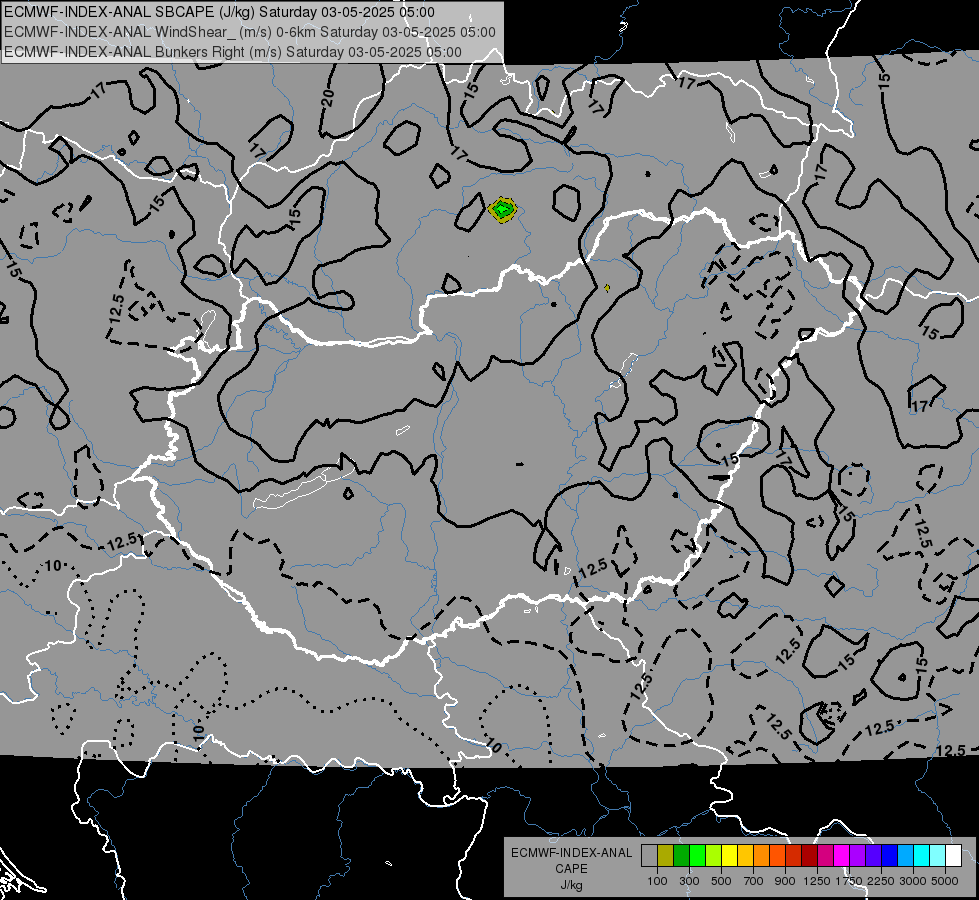
Task: Click the J/kg unit label in legend
Action: click(571, 885)
